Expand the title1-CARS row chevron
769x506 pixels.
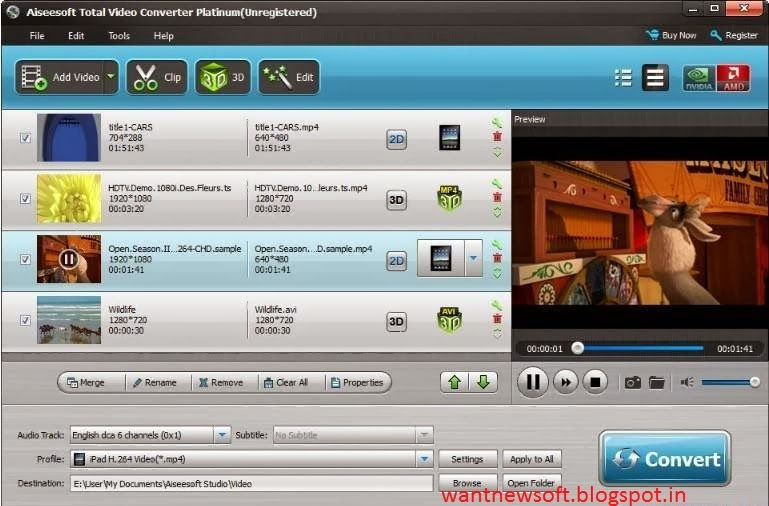[497, 152]
